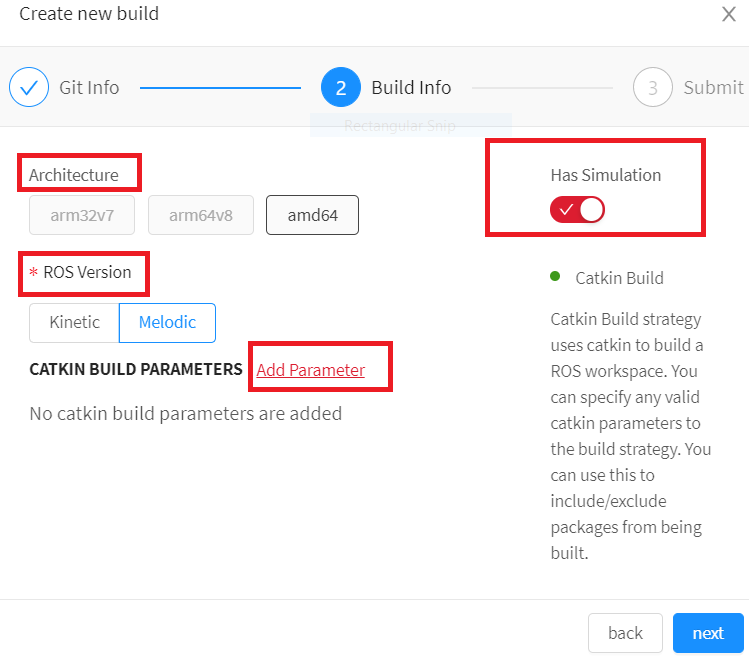Click the back button
Image resolution: width=749 pixels, height=659 pixels.
[625, 633]
